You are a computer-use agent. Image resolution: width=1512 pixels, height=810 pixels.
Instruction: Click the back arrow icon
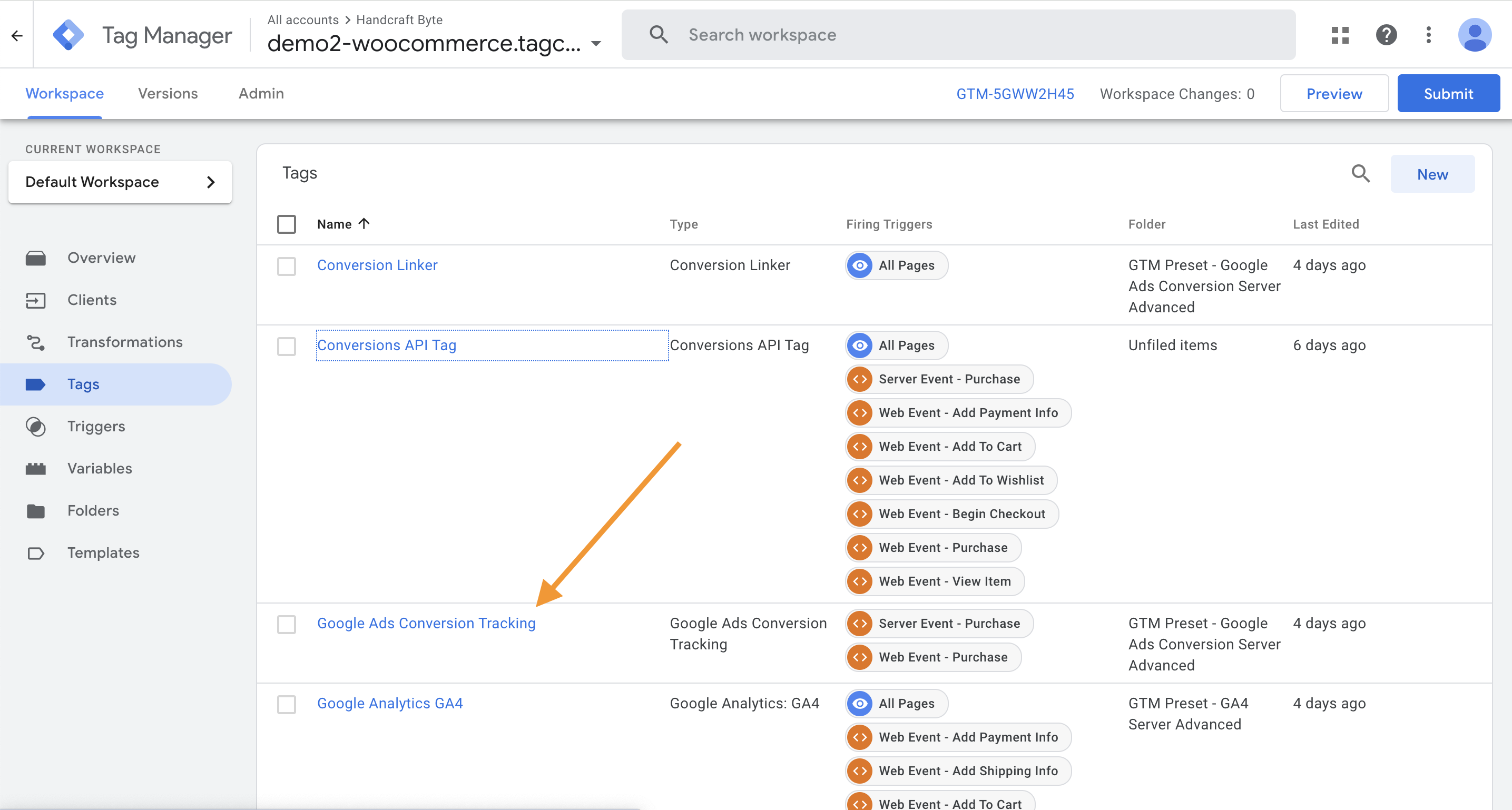point(17,36)
